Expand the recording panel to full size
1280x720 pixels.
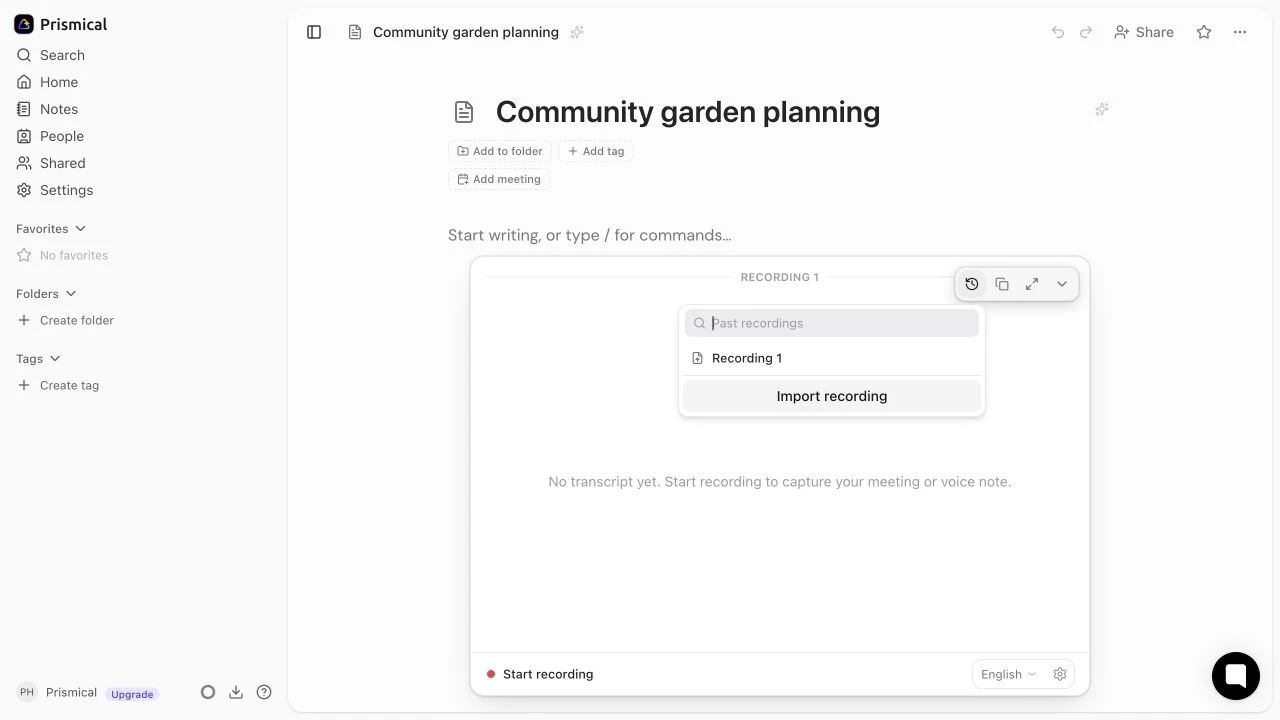pyautogui.click(x=1032, y=284)
